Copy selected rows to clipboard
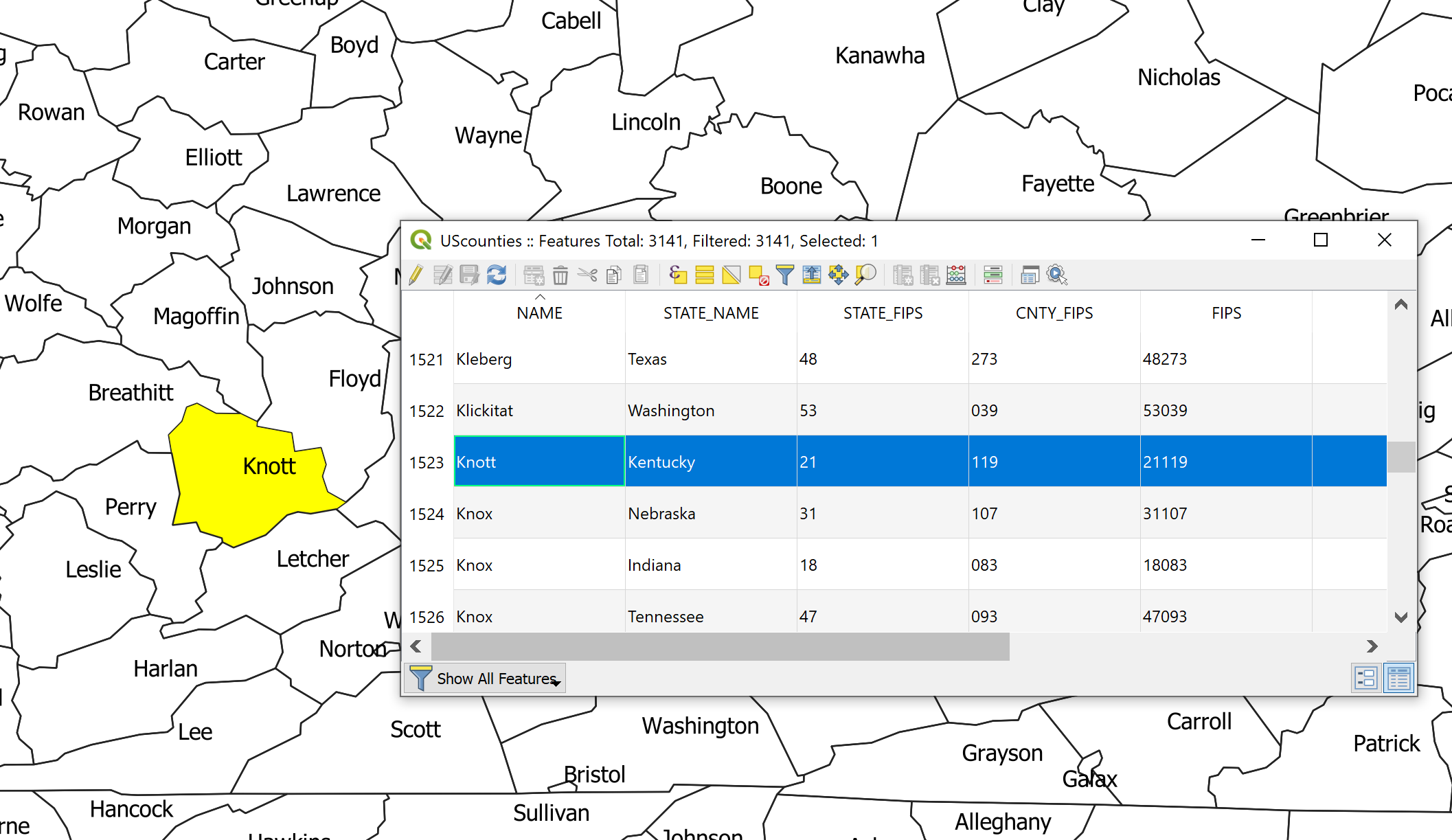 (615, 275)
